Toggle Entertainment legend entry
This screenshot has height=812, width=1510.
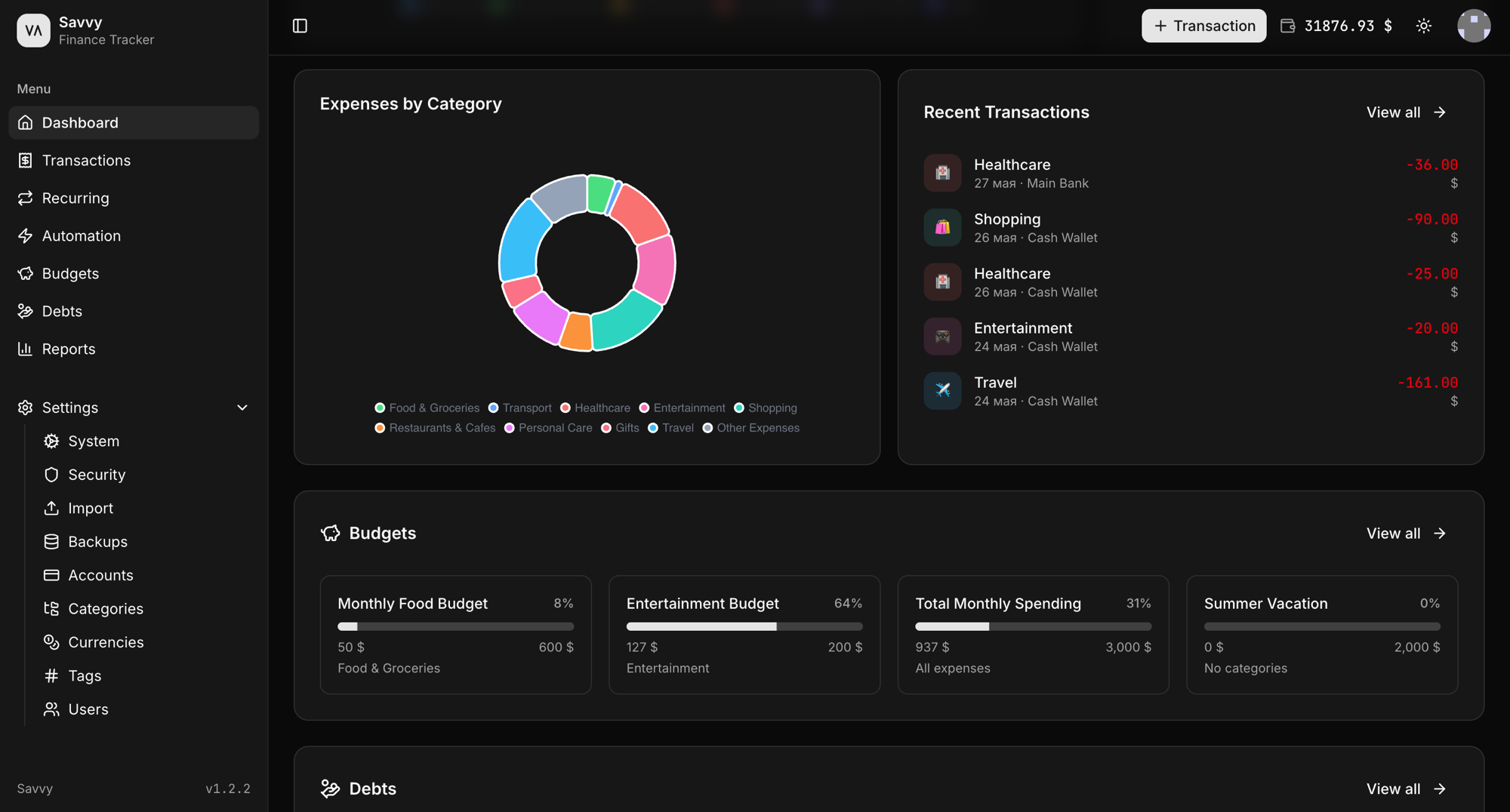(683, 408)
